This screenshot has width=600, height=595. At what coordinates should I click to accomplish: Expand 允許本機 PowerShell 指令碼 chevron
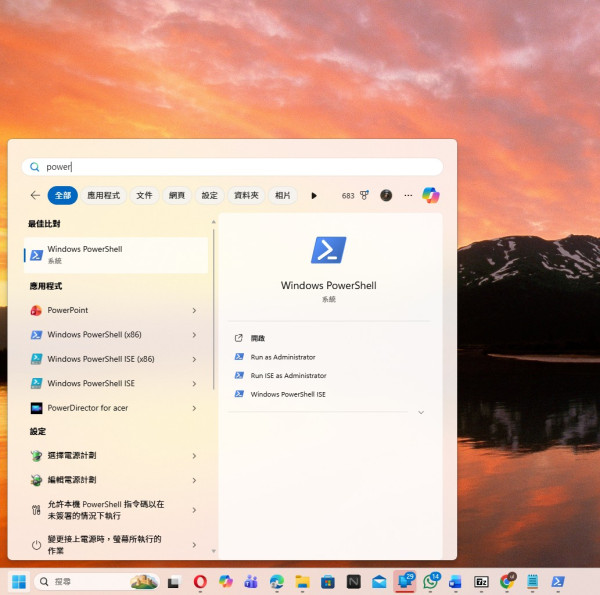194,510
